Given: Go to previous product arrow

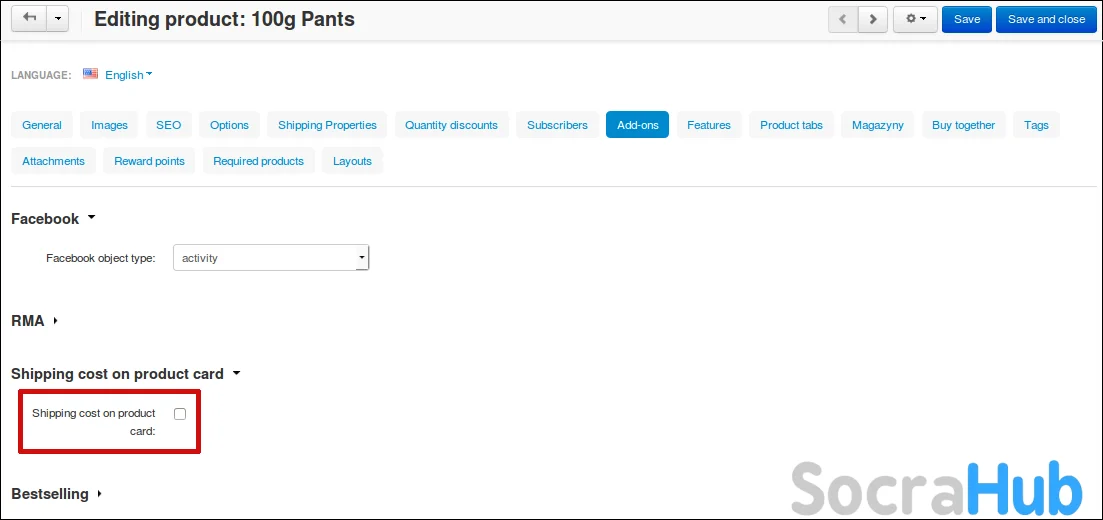Looking at the screenshot, I should pos(842,19).
